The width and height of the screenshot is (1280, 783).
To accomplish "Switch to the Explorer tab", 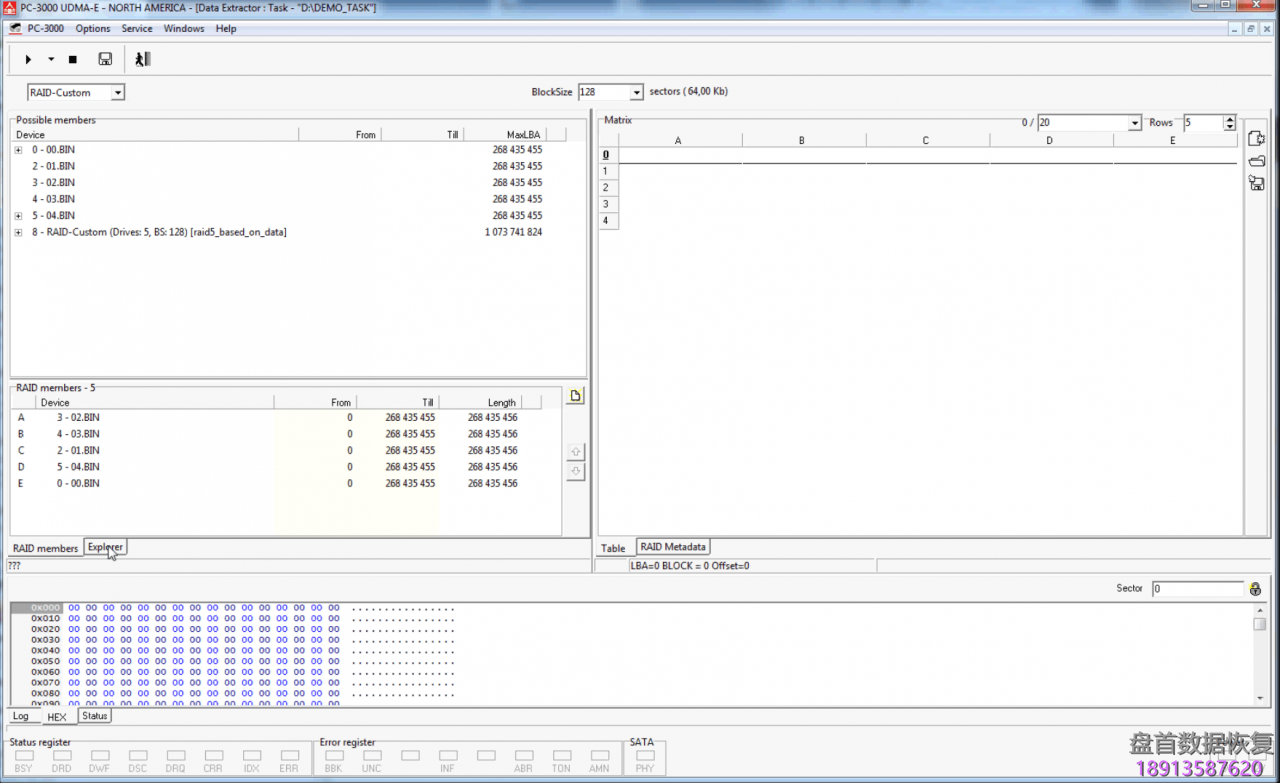I will pyautogui.click(x=105, y=547).
